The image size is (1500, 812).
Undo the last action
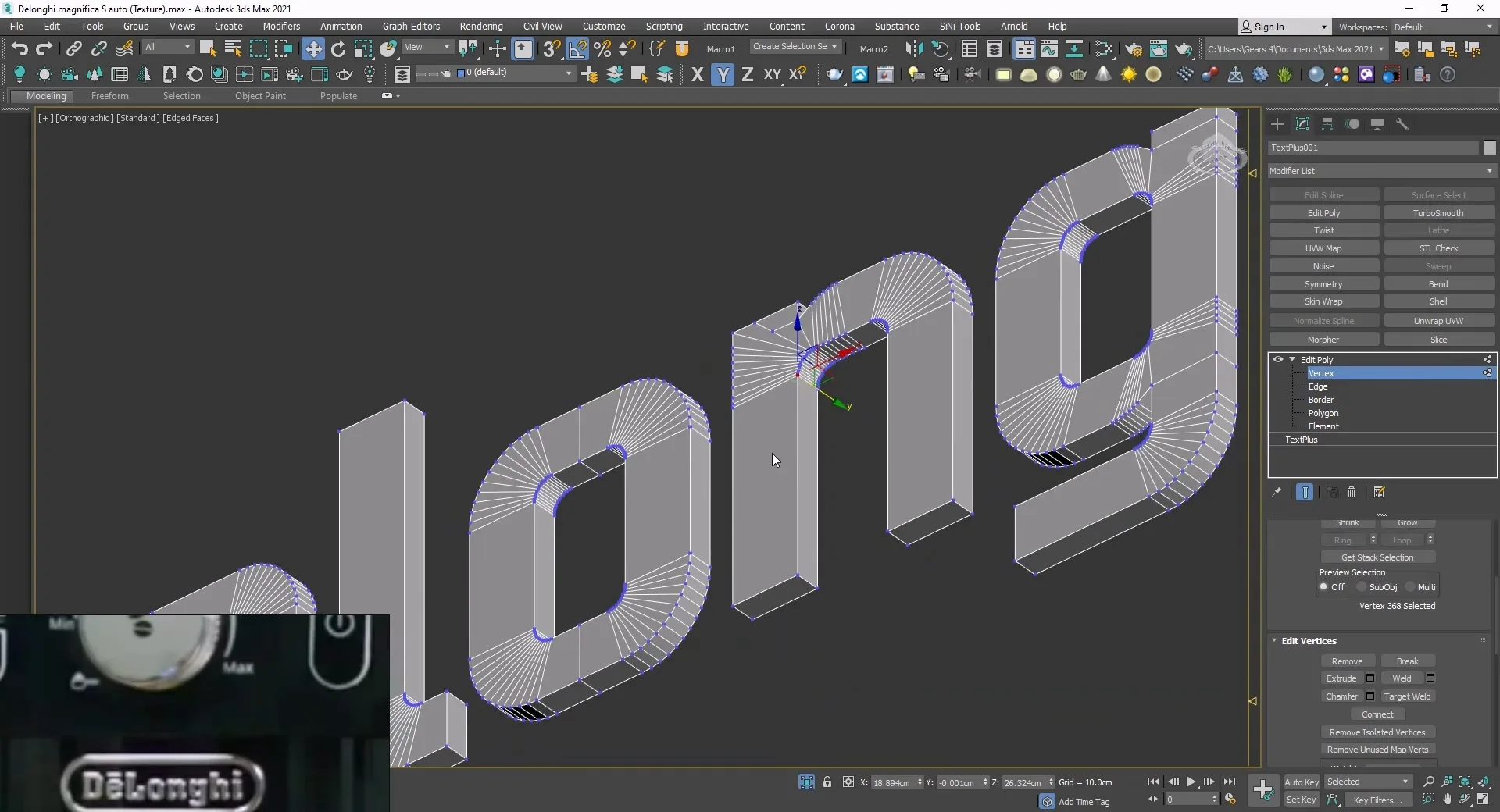(20, 48)
